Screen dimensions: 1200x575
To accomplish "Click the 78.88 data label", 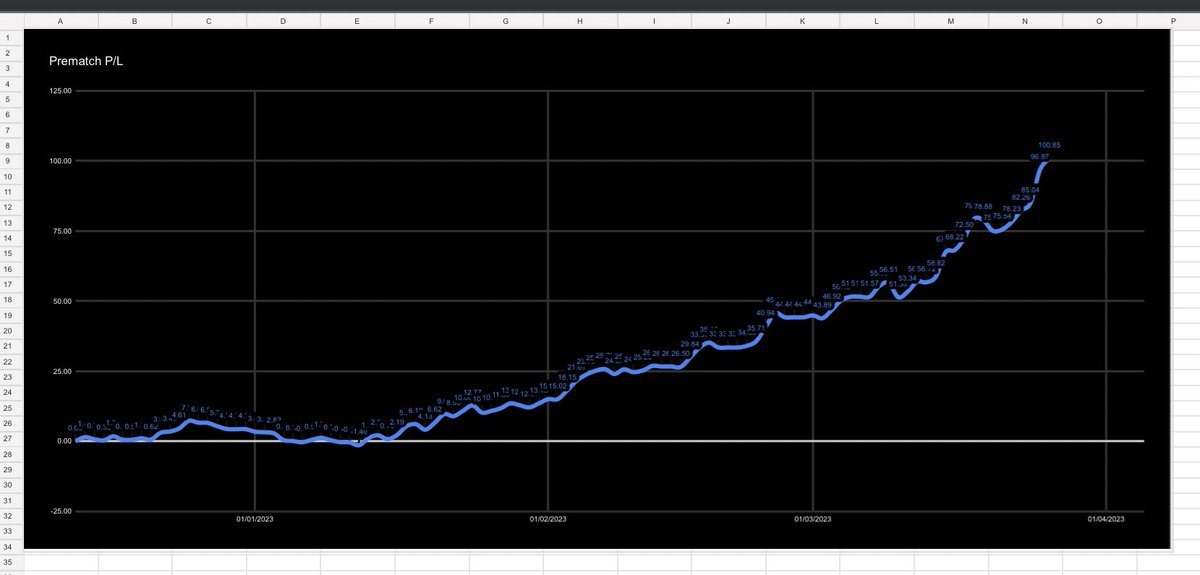I will (x=983, y=206).
